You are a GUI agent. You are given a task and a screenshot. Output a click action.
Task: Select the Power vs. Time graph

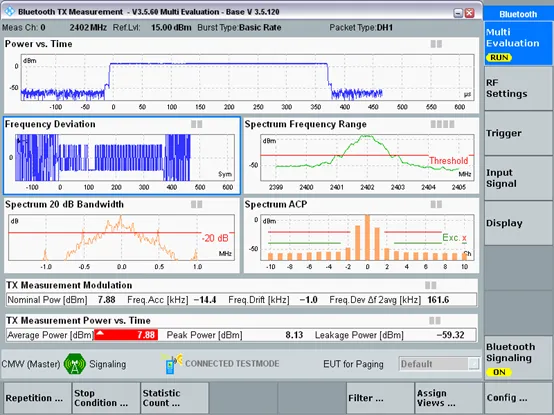tap(247, 77)
